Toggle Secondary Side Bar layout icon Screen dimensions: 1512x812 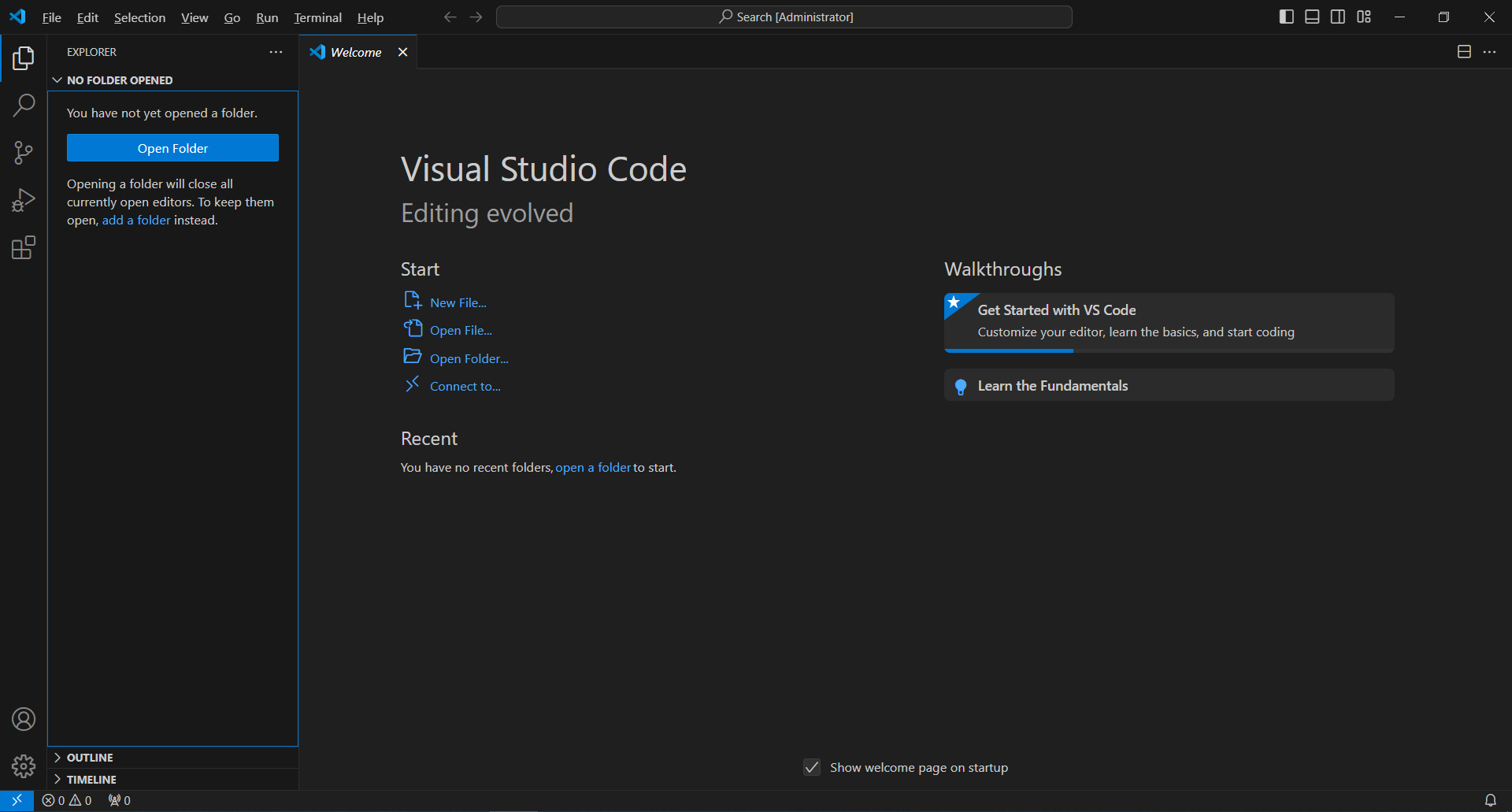(x=1338, y=17)
